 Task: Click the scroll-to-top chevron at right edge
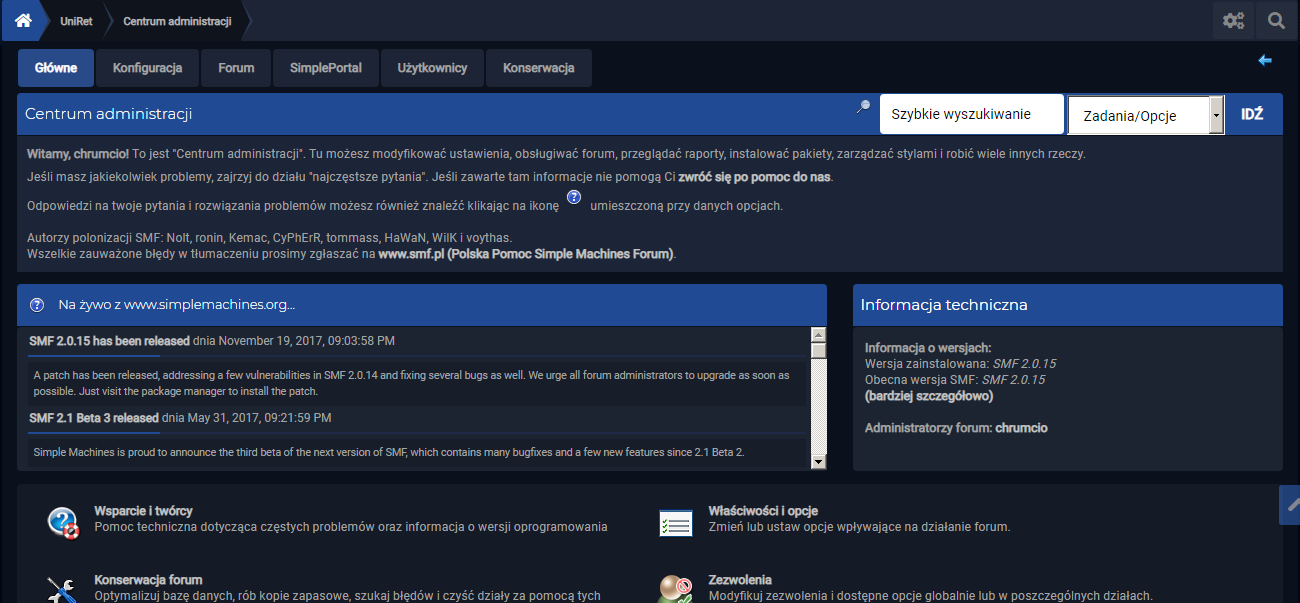[1291, 505]
